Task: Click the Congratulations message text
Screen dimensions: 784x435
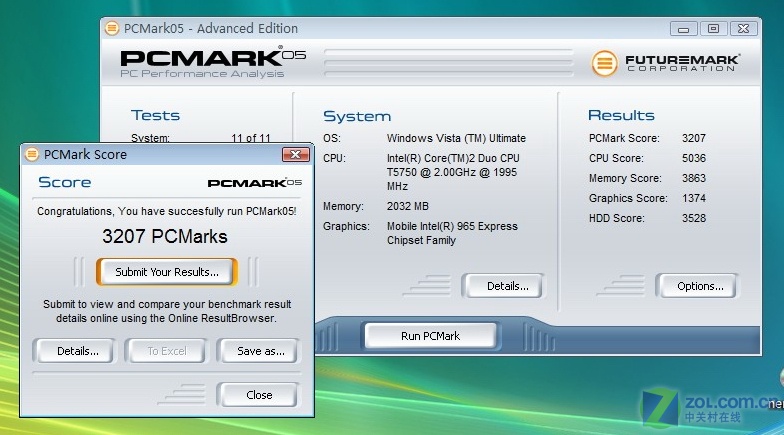Action: click(166, 211)
